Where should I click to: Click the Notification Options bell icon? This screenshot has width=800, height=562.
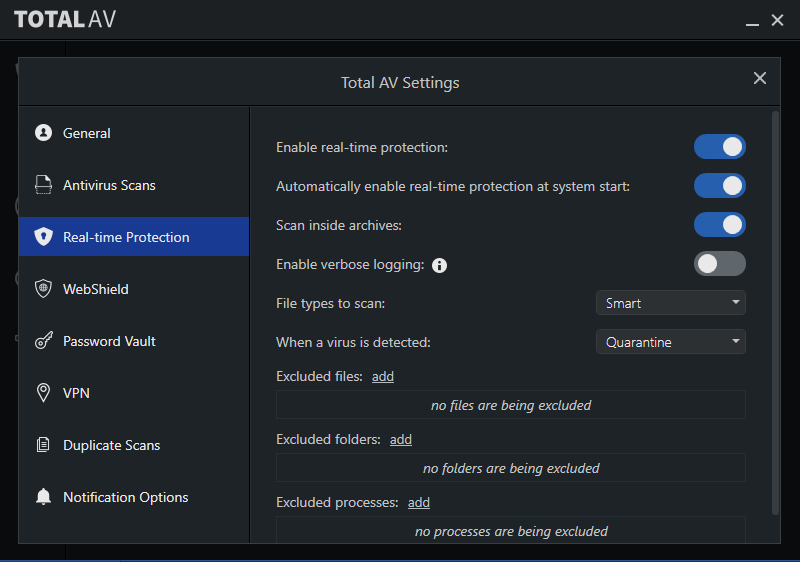[x=43, y=497]
